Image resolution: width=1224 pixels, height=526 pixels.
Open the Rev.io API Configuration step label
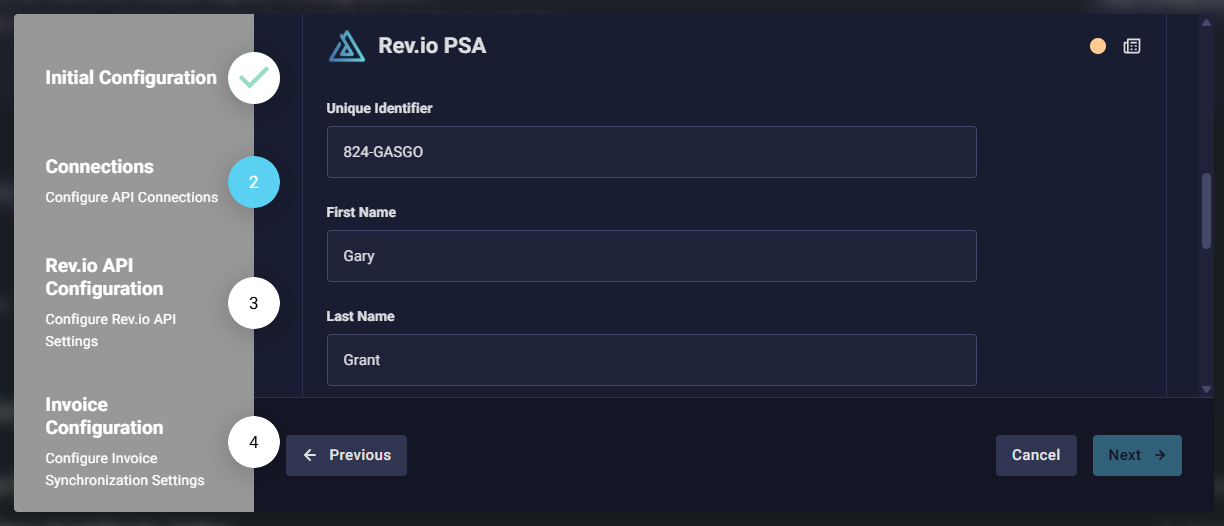[x=104, y=277]
